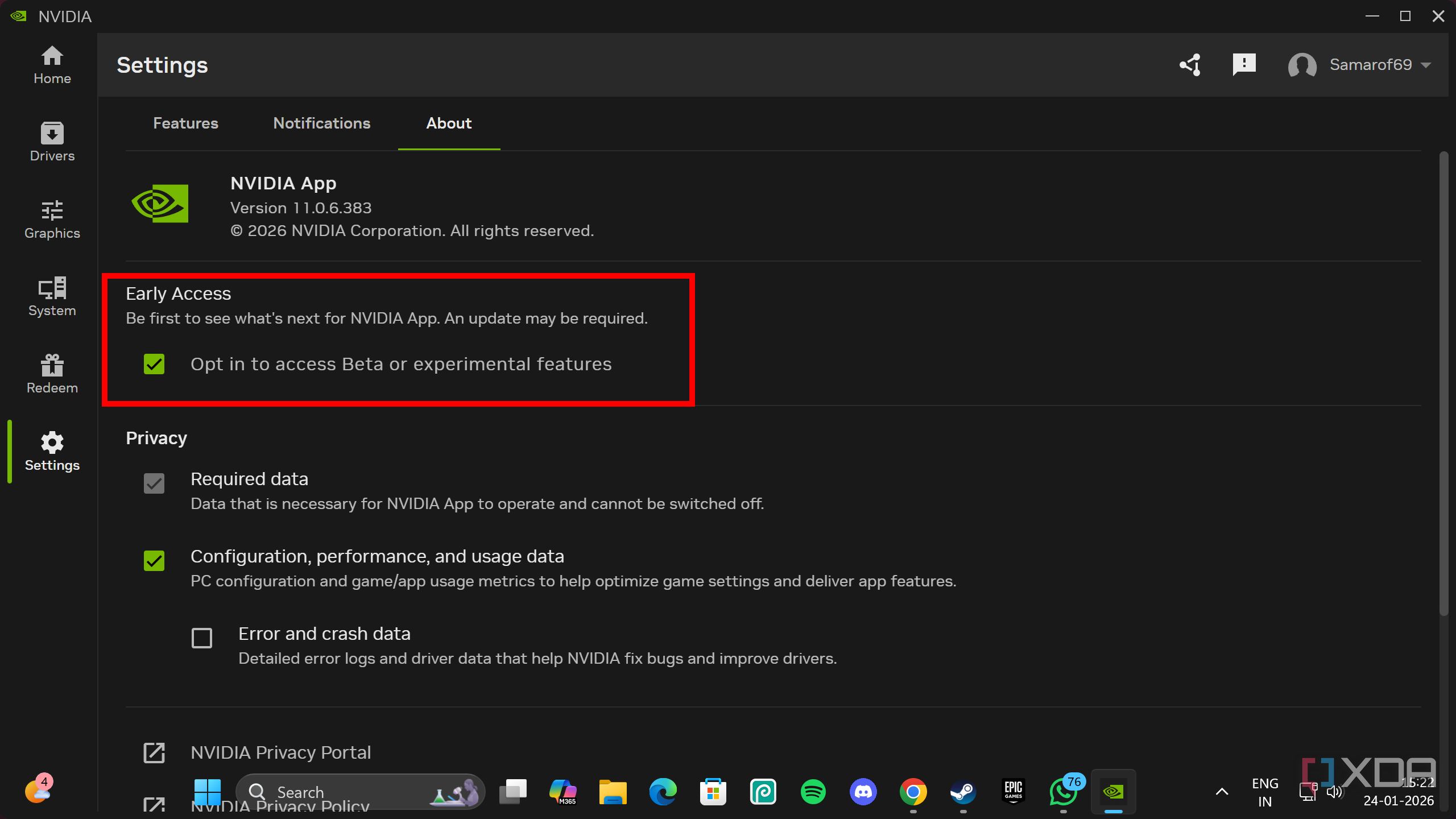Switch to the Features tab

(185, 123)
